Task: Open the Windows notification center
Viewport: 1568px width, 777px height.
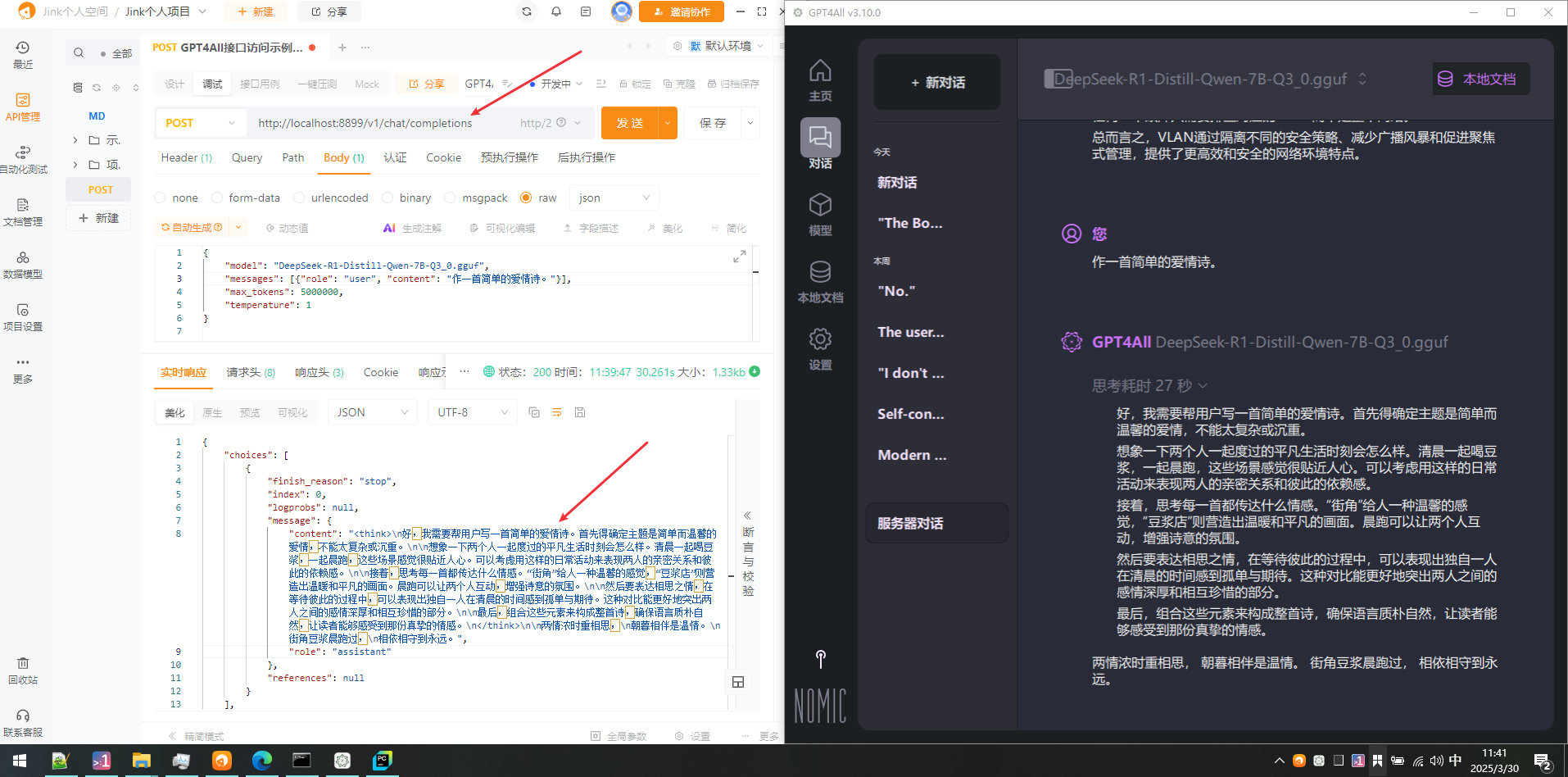Action: click(1543, 761)
